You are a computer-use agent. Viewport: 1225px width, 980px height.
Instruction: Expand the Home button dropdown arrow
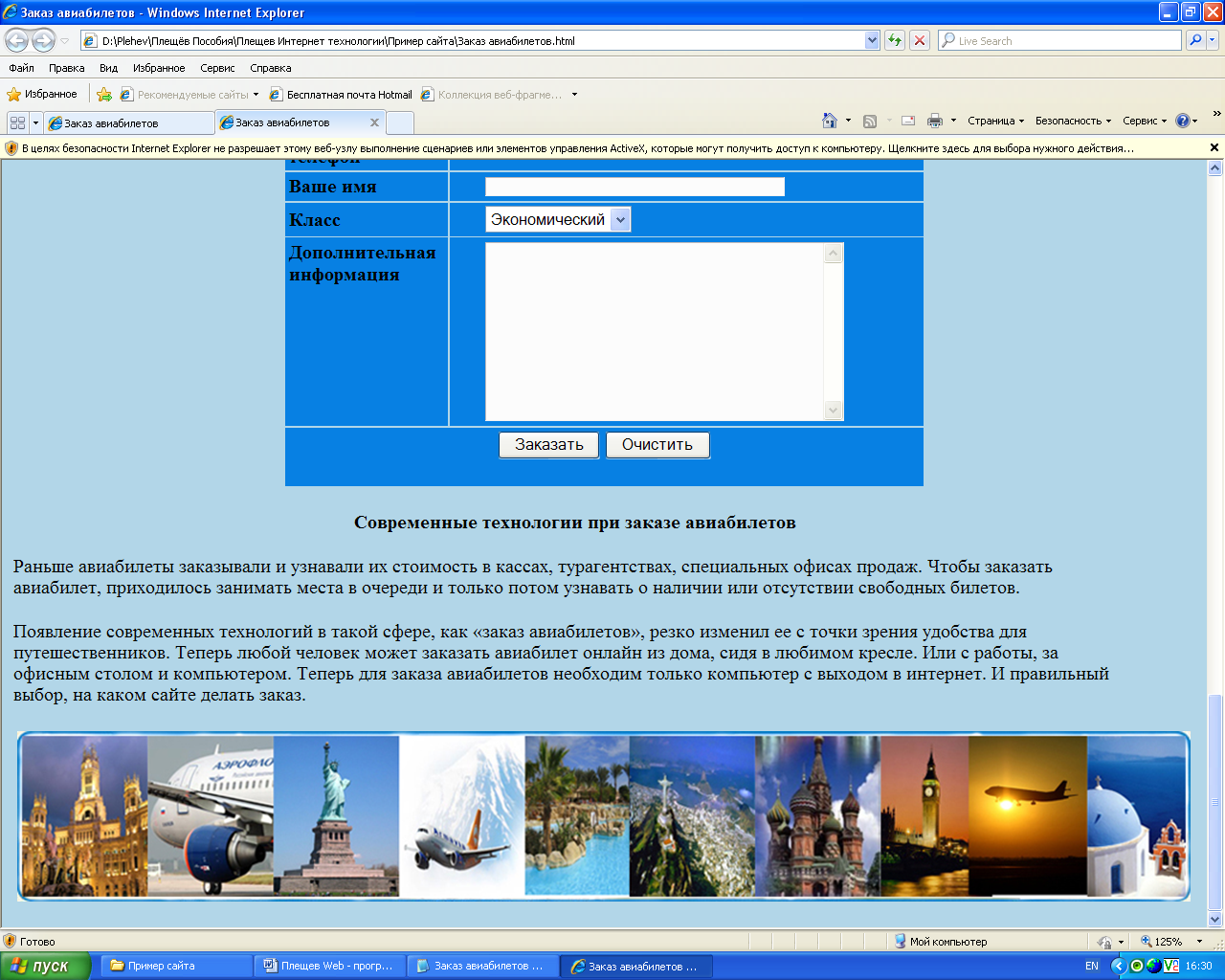[x=848, y=121]
